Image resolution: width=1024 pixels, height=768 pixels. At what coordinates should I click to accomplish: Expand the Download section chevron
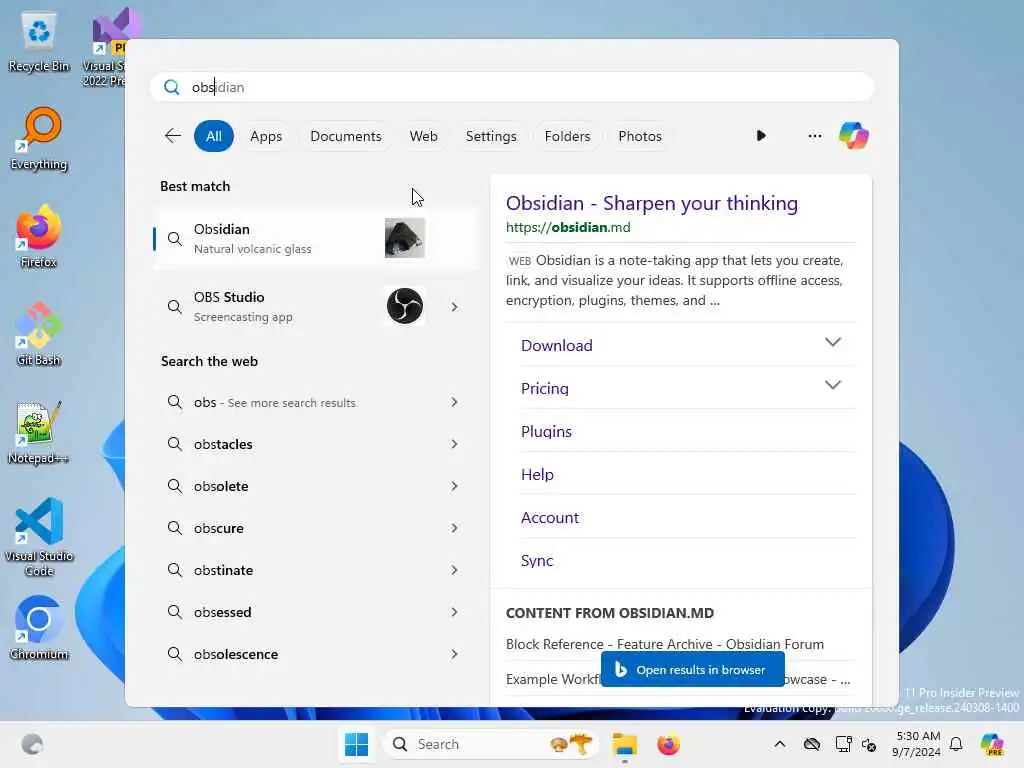coord(832,342)
